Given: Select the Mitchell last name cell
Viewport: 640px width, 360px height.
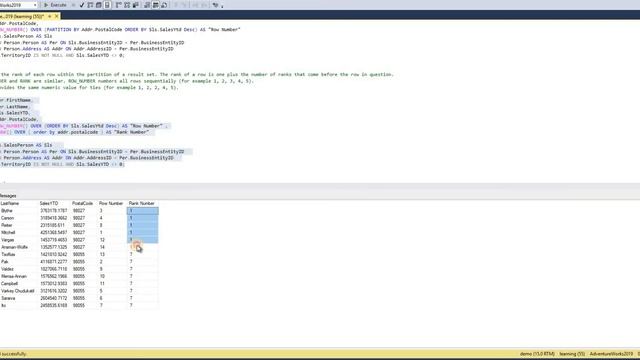Looking at the screenshot, I should 18,233.
